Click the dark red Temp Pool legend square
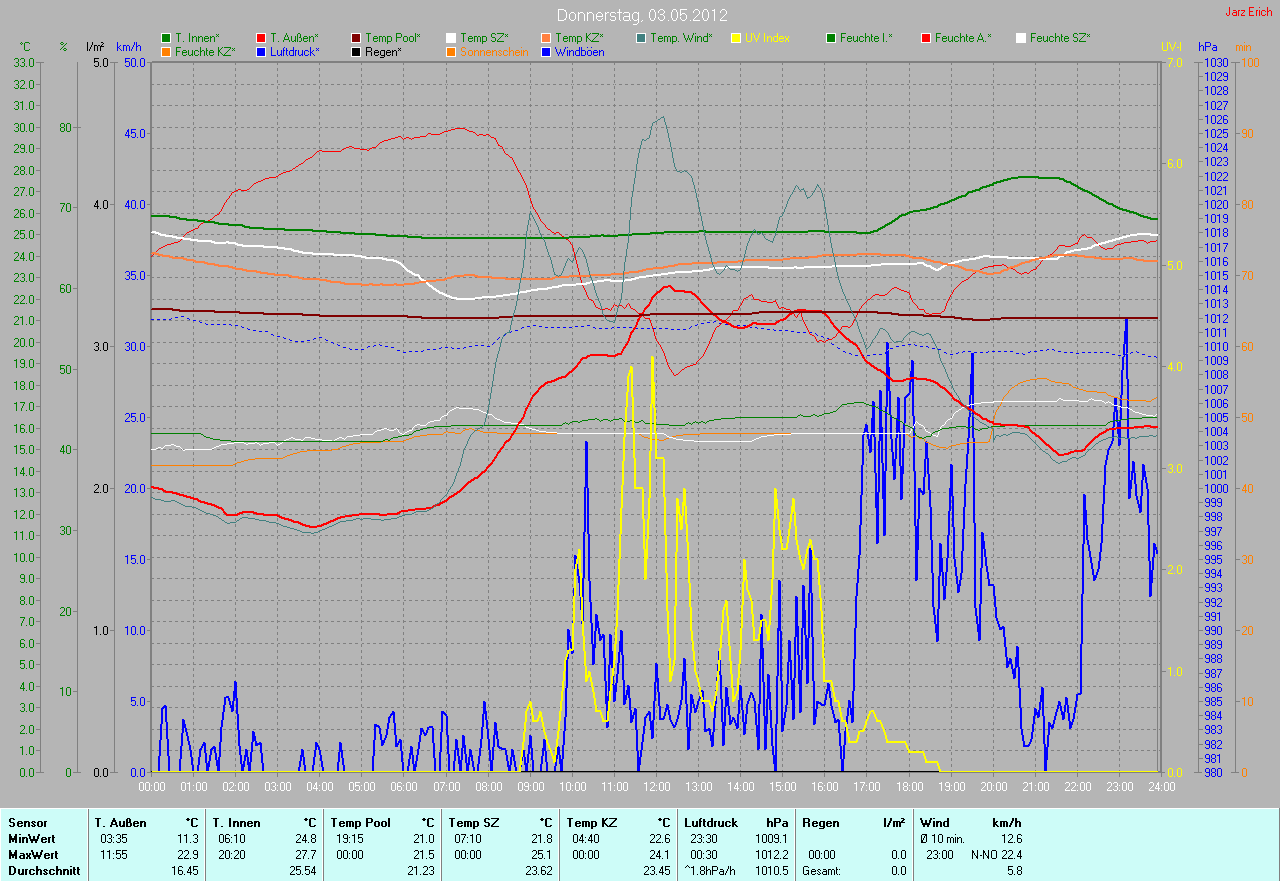1280x881 pixels. [x=356, y=38]
